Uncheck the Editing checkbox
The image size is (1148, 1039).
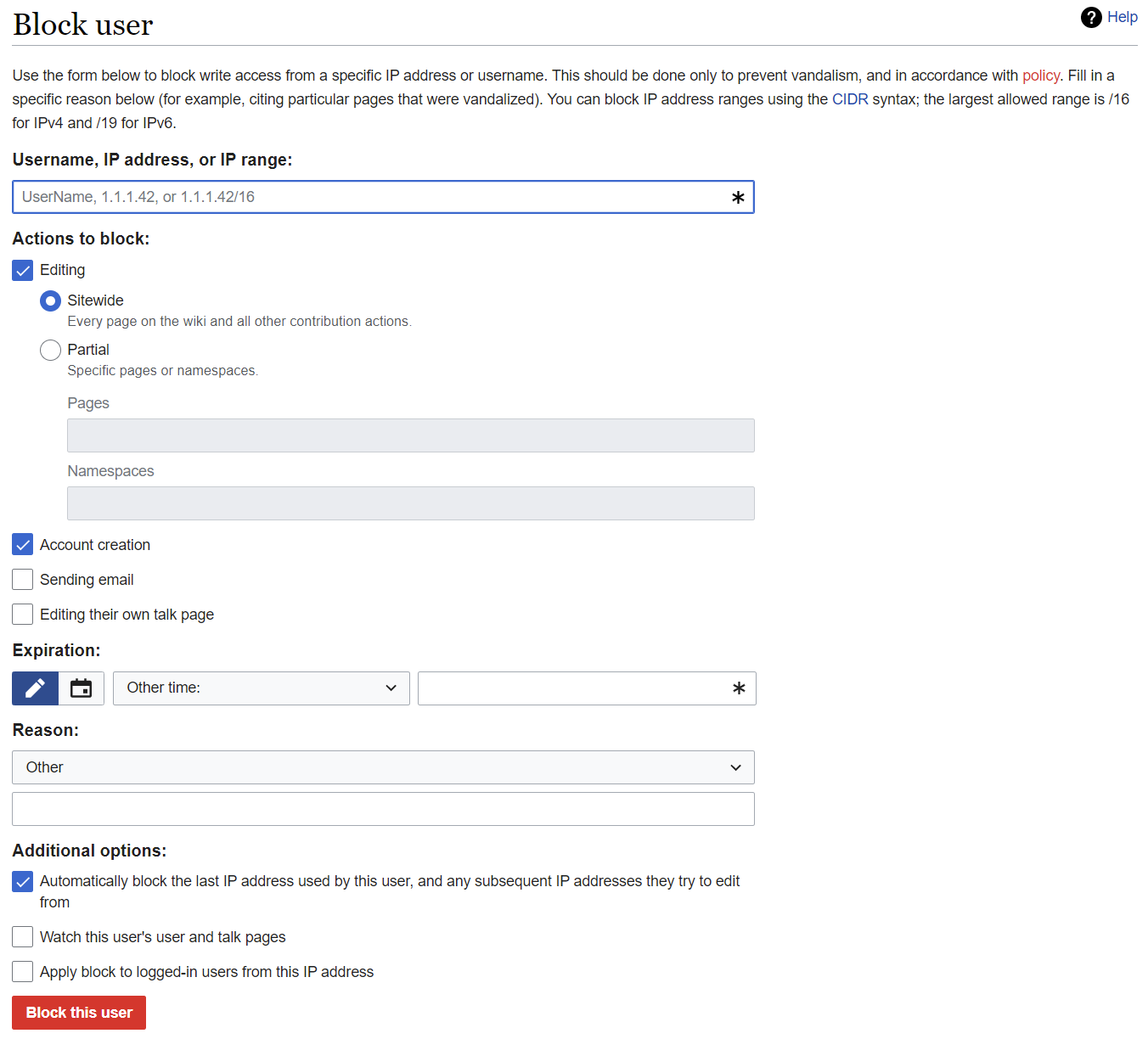[x=23, y=270]
